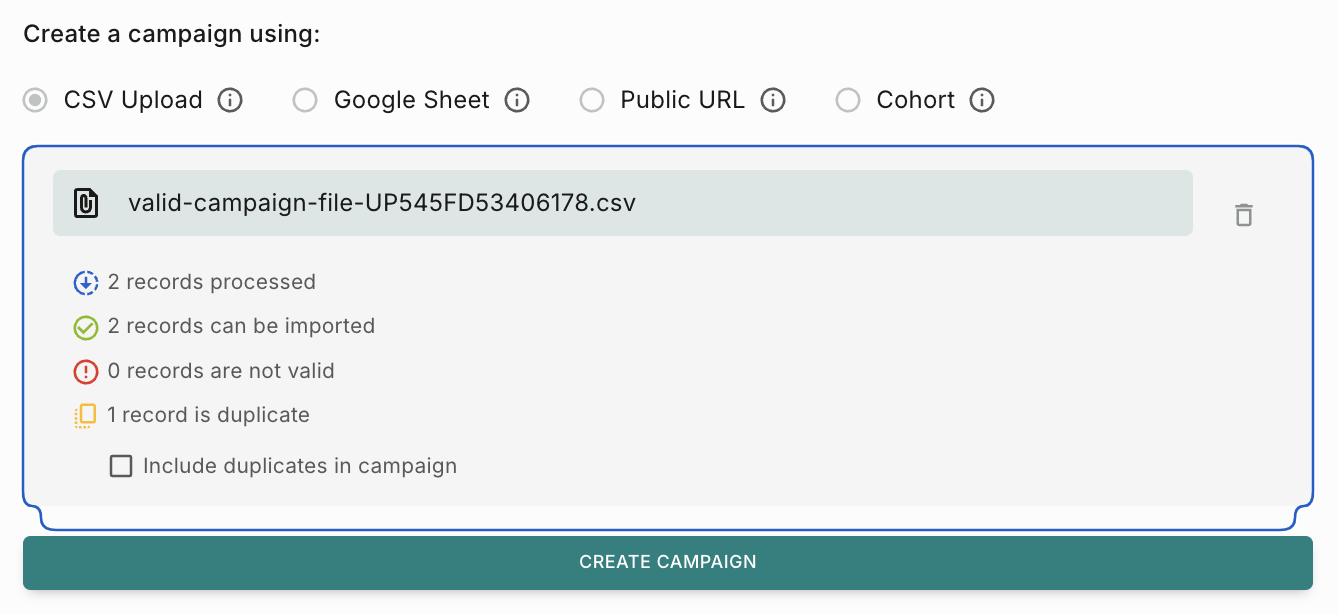
Task: Enable Include duplicates in campaign checkbox
Action: click(x=121, y=466)
